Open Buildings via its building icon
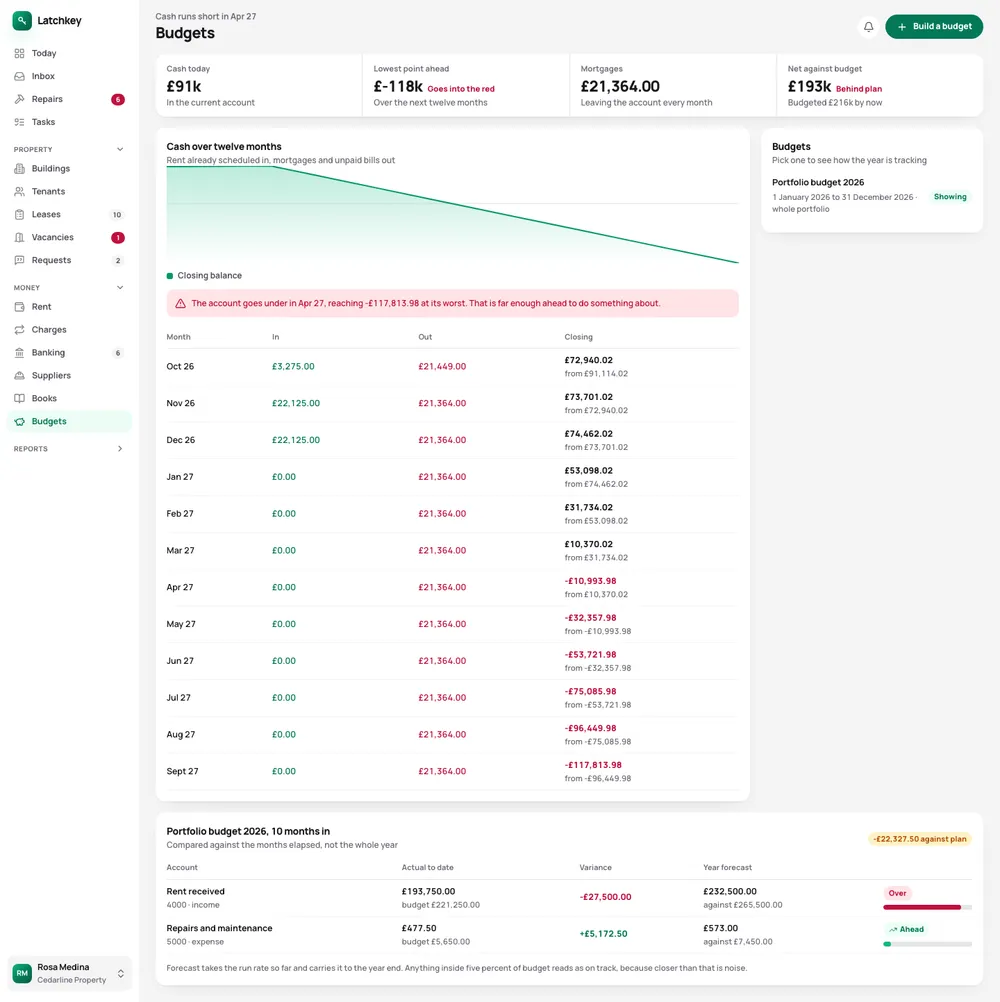Screen dimensions: 1000x1002 pyautogui.click(x=20, y=169)
